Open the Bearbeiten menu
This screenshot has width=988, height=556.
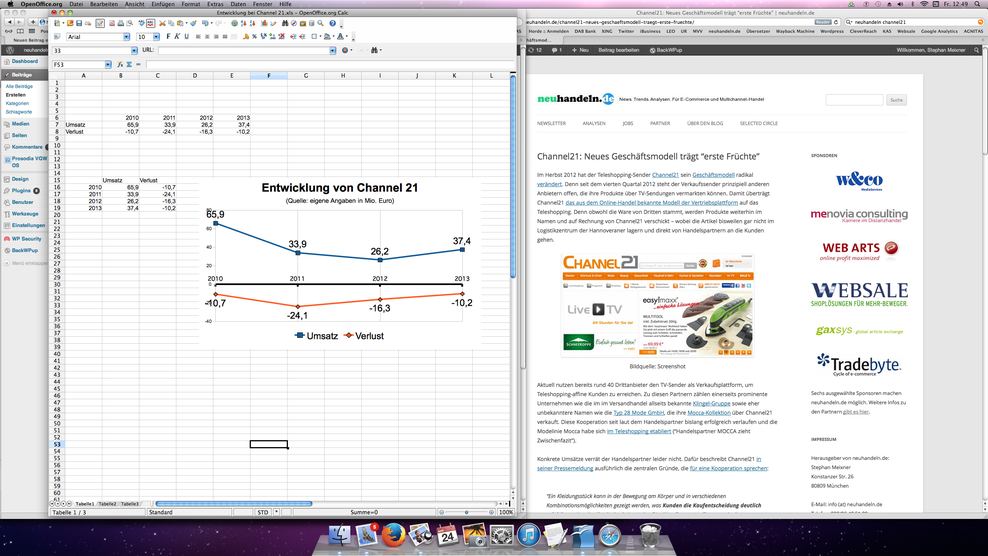coord(104,4)
